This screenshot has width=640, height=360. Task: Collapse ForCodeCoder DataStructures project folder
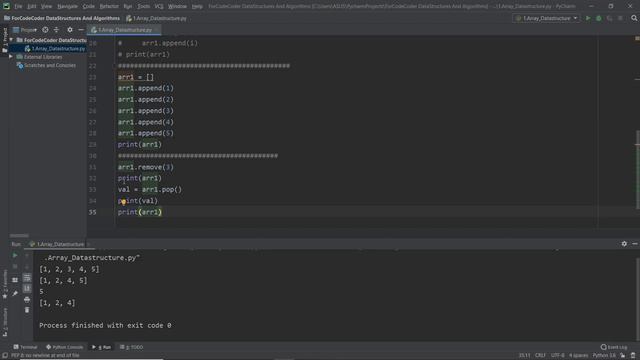point(11,40)
